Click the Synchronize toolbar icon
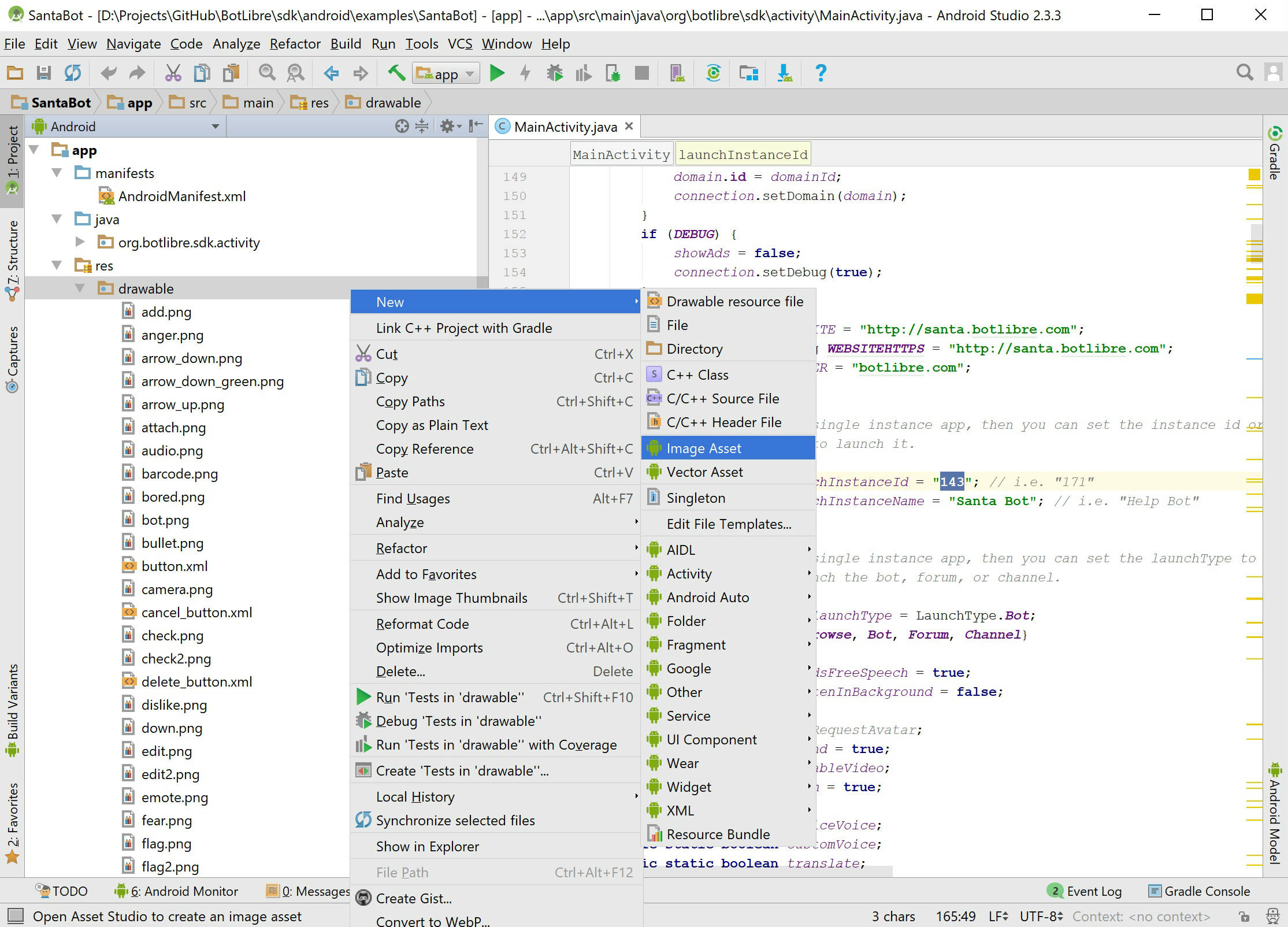The image size is (1288, 927). pos(72,73)
